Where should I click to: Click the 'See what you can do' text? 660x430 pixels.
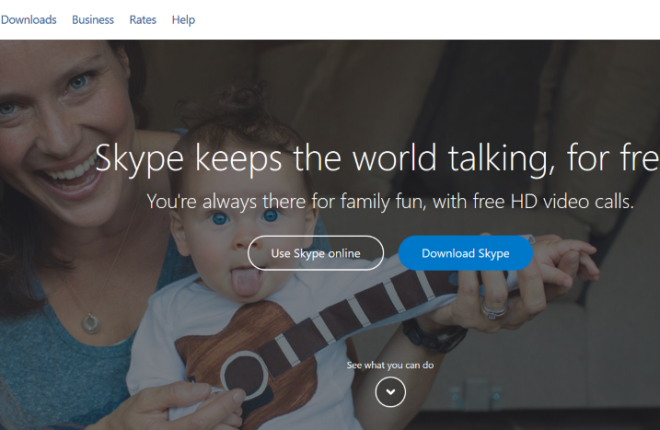(390, 365)
